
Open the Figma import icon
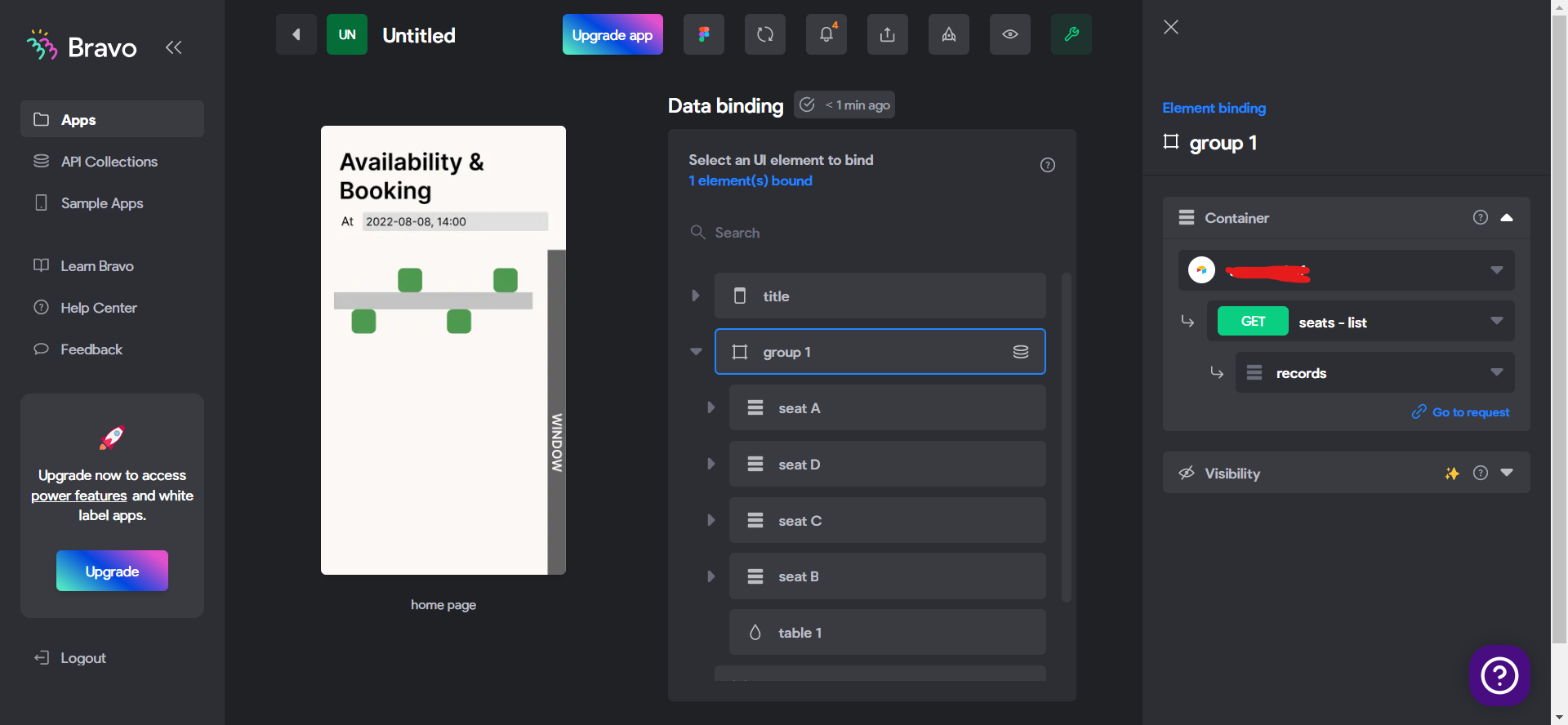[703, 34]
